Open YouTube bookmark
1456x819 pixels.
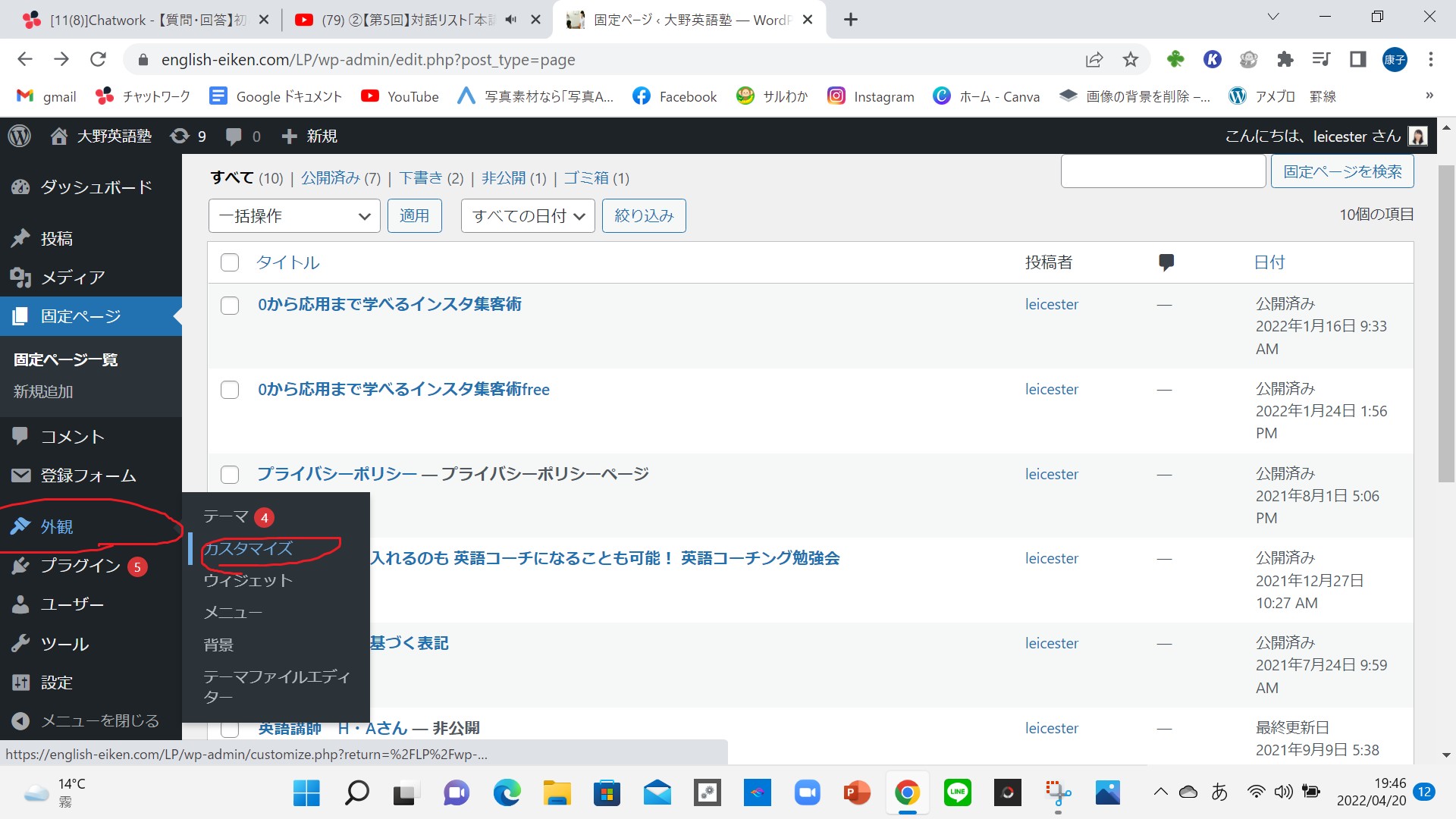(x=400, y=96)
